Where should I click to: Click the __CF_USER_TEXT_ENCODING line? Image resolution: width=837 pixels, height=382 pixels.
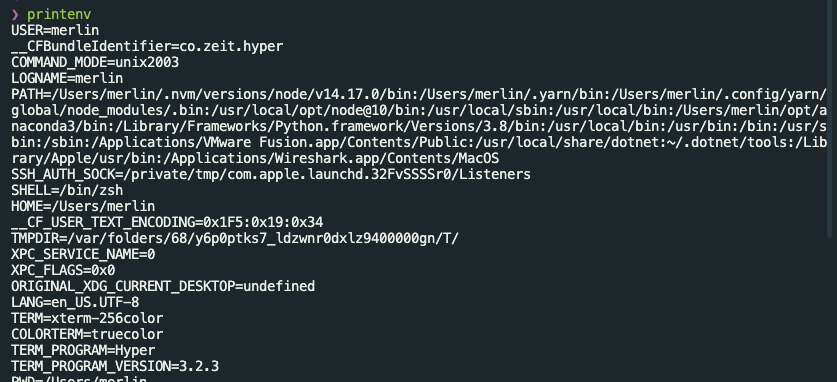tap(167, 222)
